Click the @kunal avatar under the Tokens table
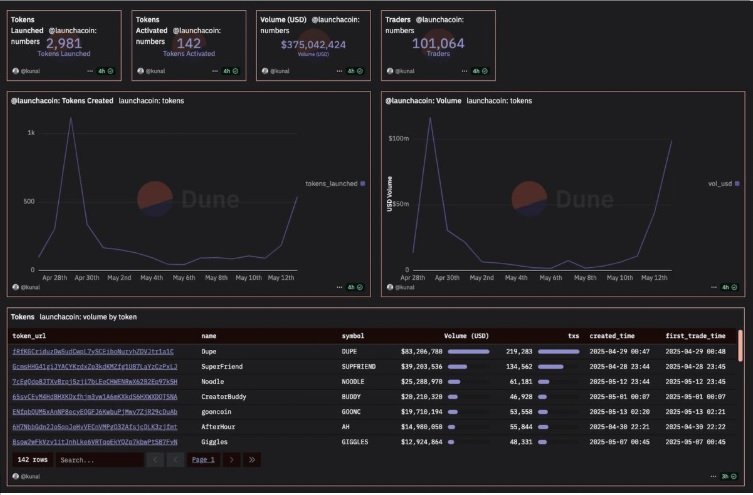 tap(15, 476)
